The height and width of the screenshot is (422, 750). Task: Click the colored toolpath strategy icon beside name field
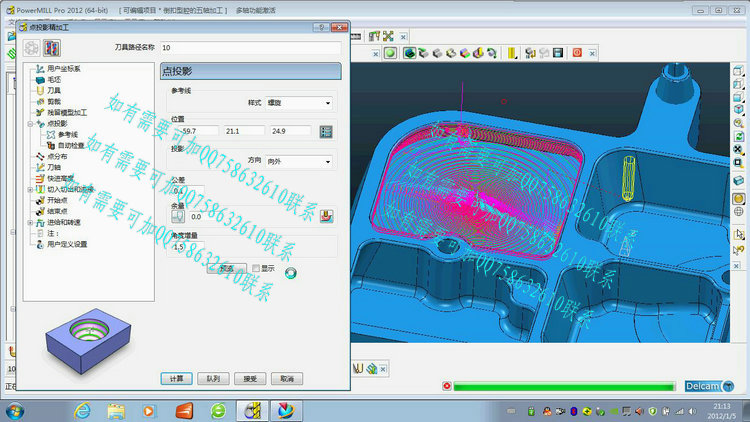52,48
